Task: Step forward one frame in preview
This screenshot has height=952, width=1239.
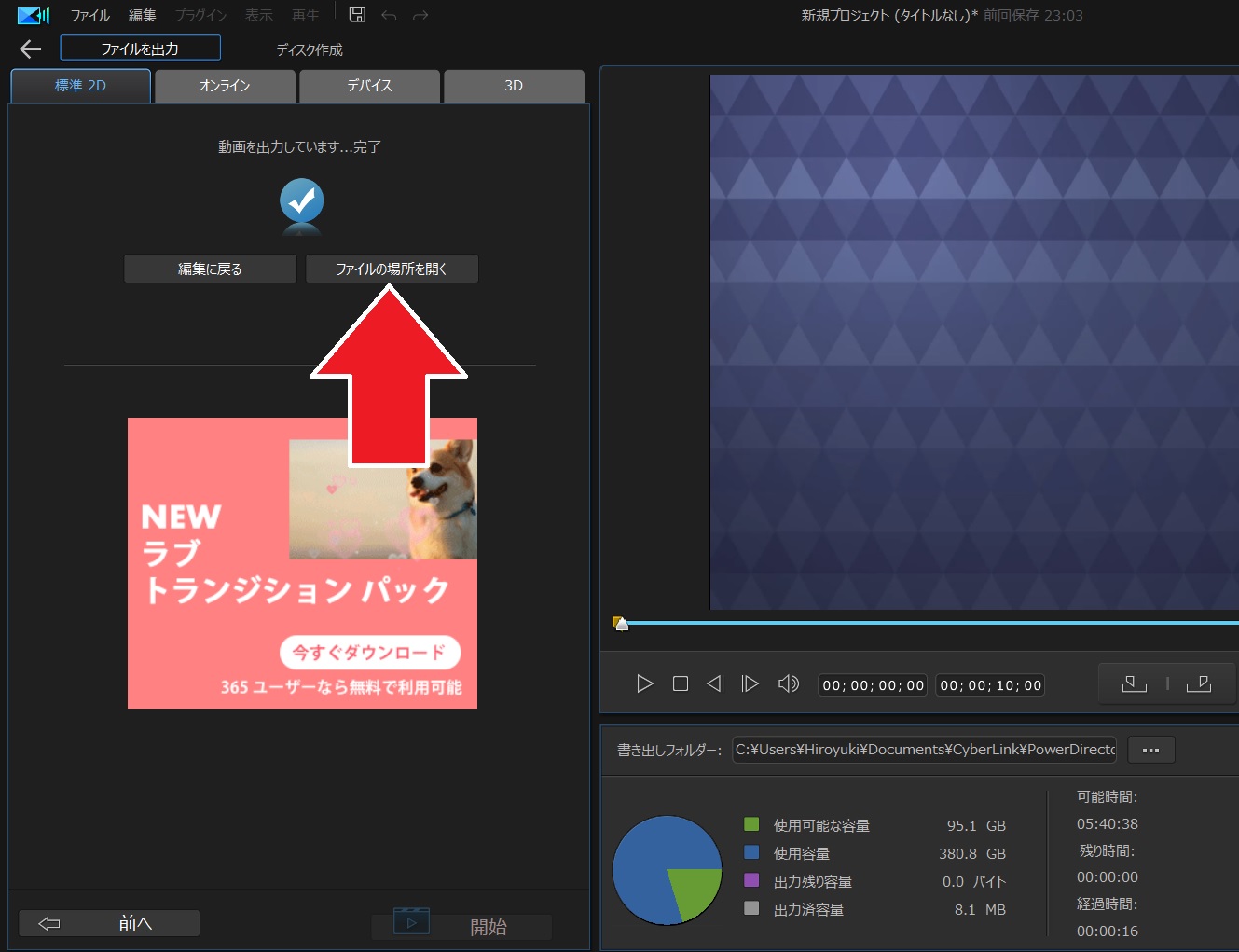Action: (750, 683)
